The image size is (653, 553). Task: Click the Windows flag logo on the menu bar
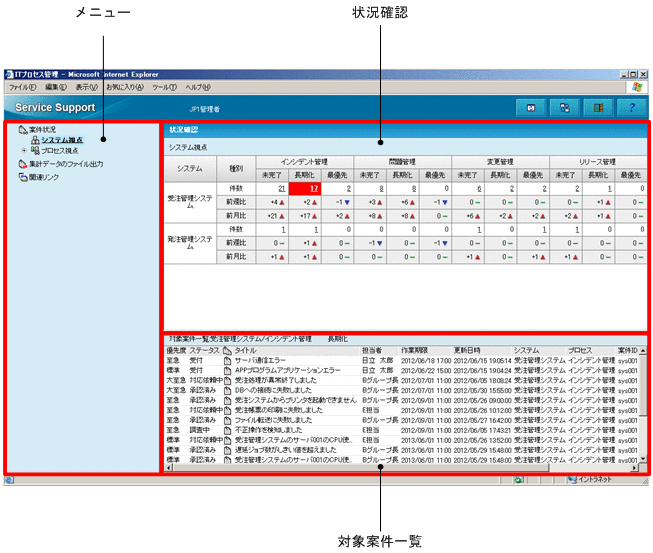coord(637,87)
